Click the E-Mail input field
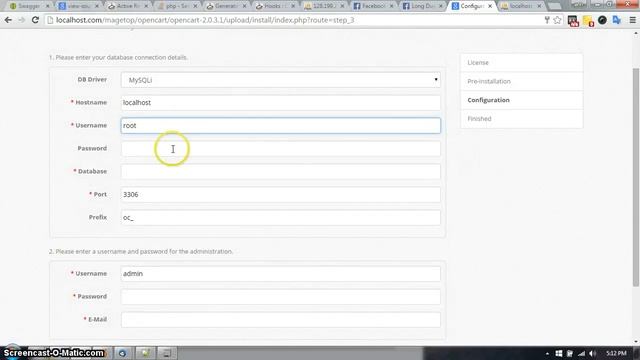Image resolution: width=640 pixels, height=360 pixels. [x=280, y=320]
